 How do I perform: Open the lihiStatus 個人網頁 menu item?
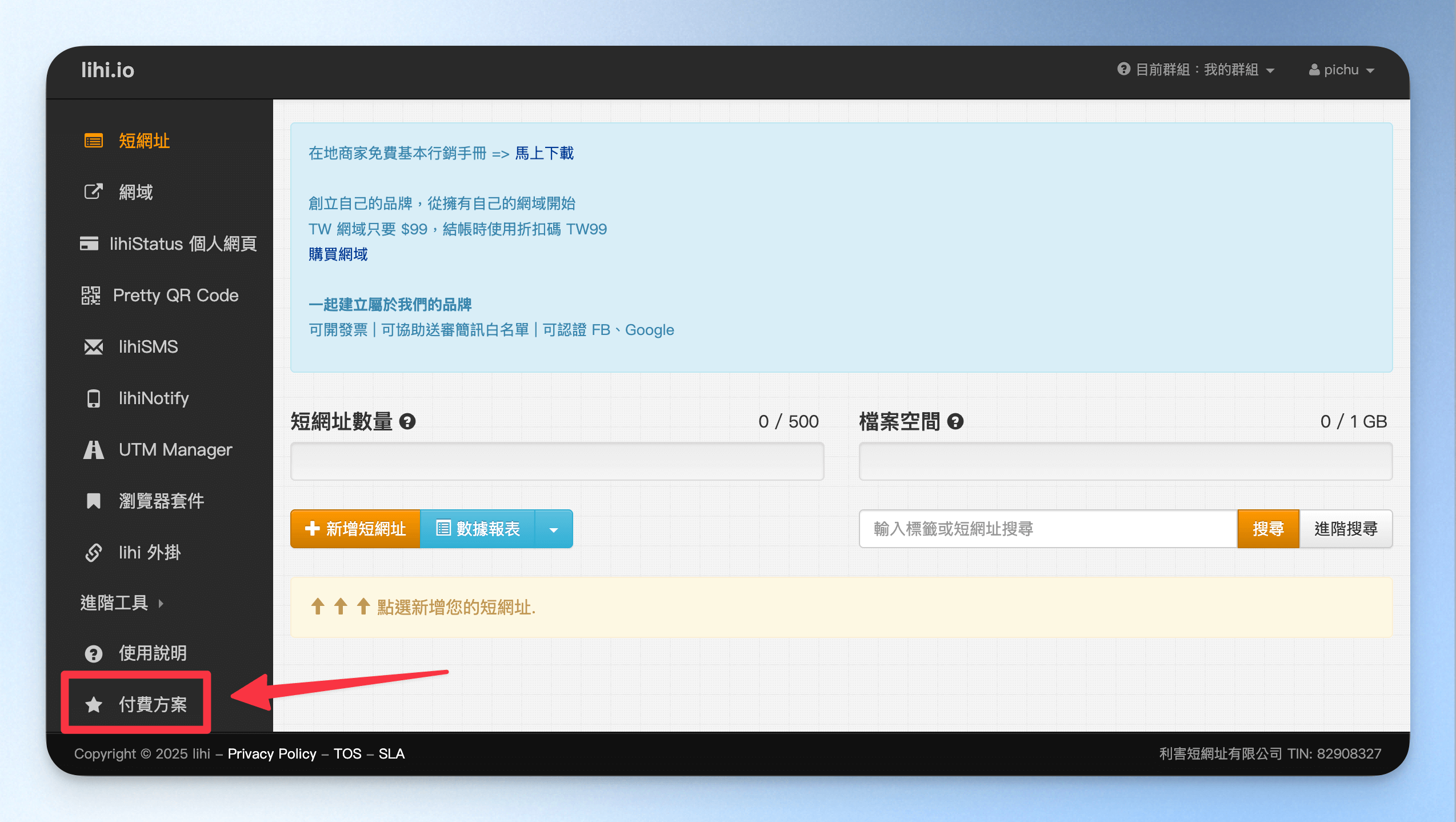click(169, 244)
